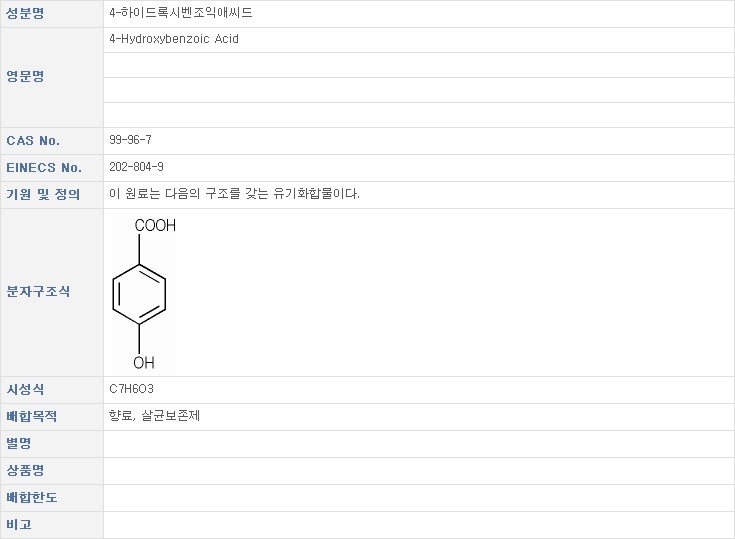Select EINECS number 202-804-9
The width and height of the screenshot is (735, 539).
(136, 168)
